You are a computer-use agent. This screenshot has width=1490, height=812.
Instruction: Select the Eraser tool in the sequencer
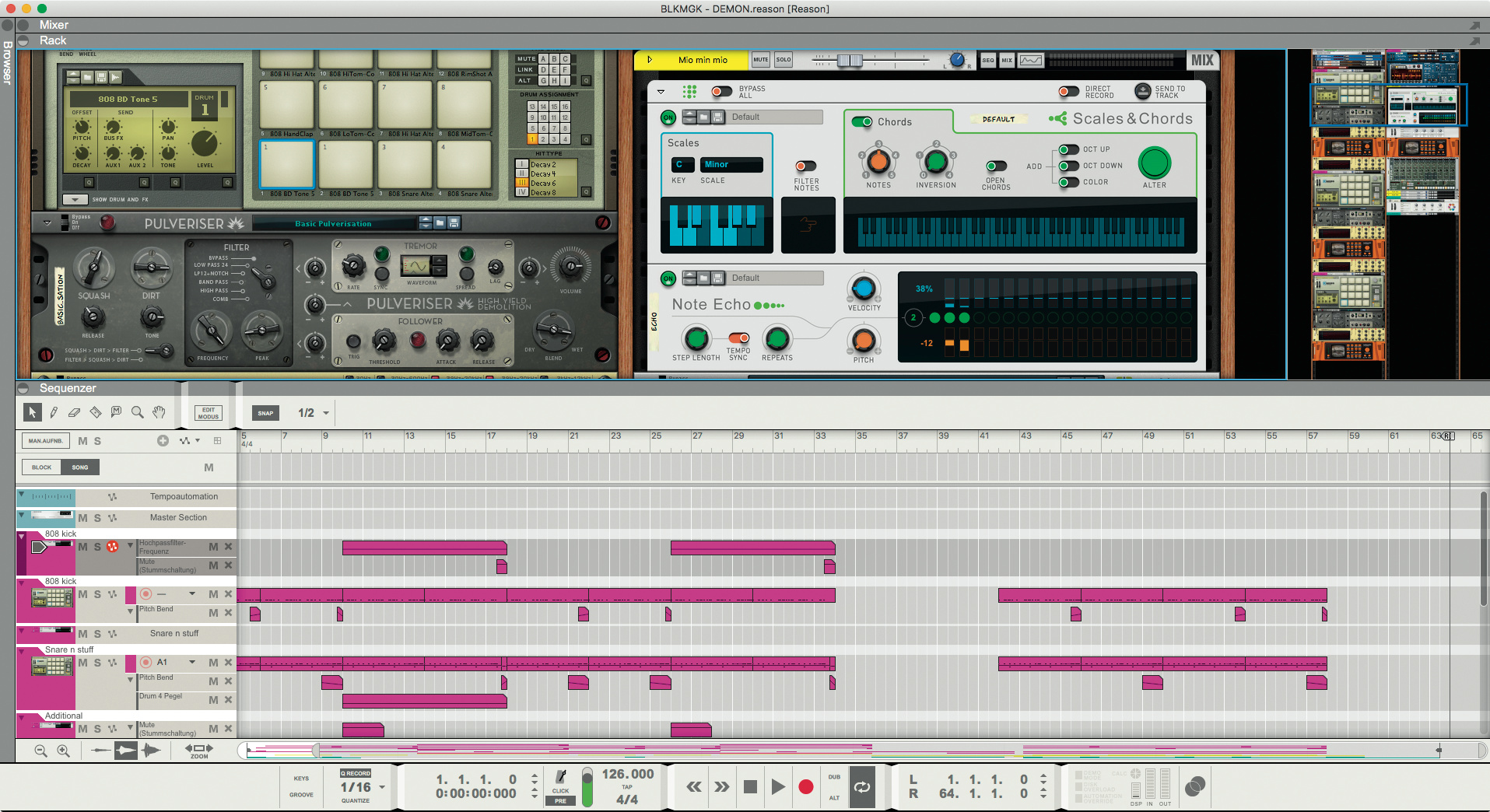click(75, 412)
